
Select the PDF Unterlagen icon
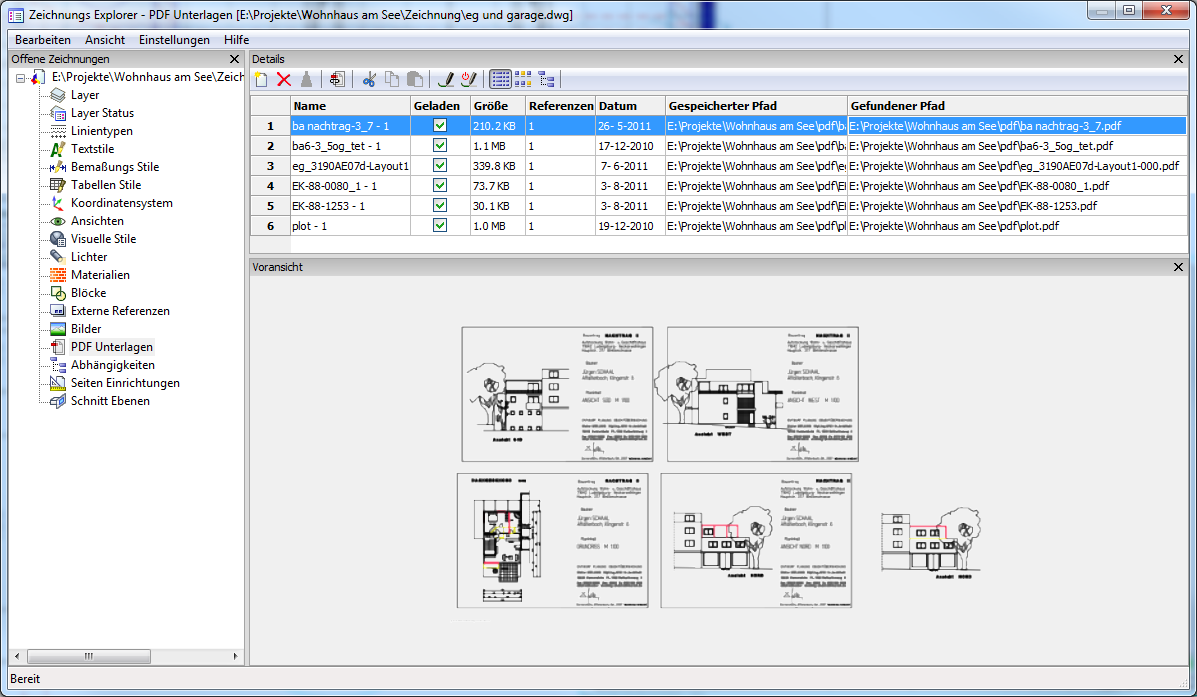click(x=58, y=347)
